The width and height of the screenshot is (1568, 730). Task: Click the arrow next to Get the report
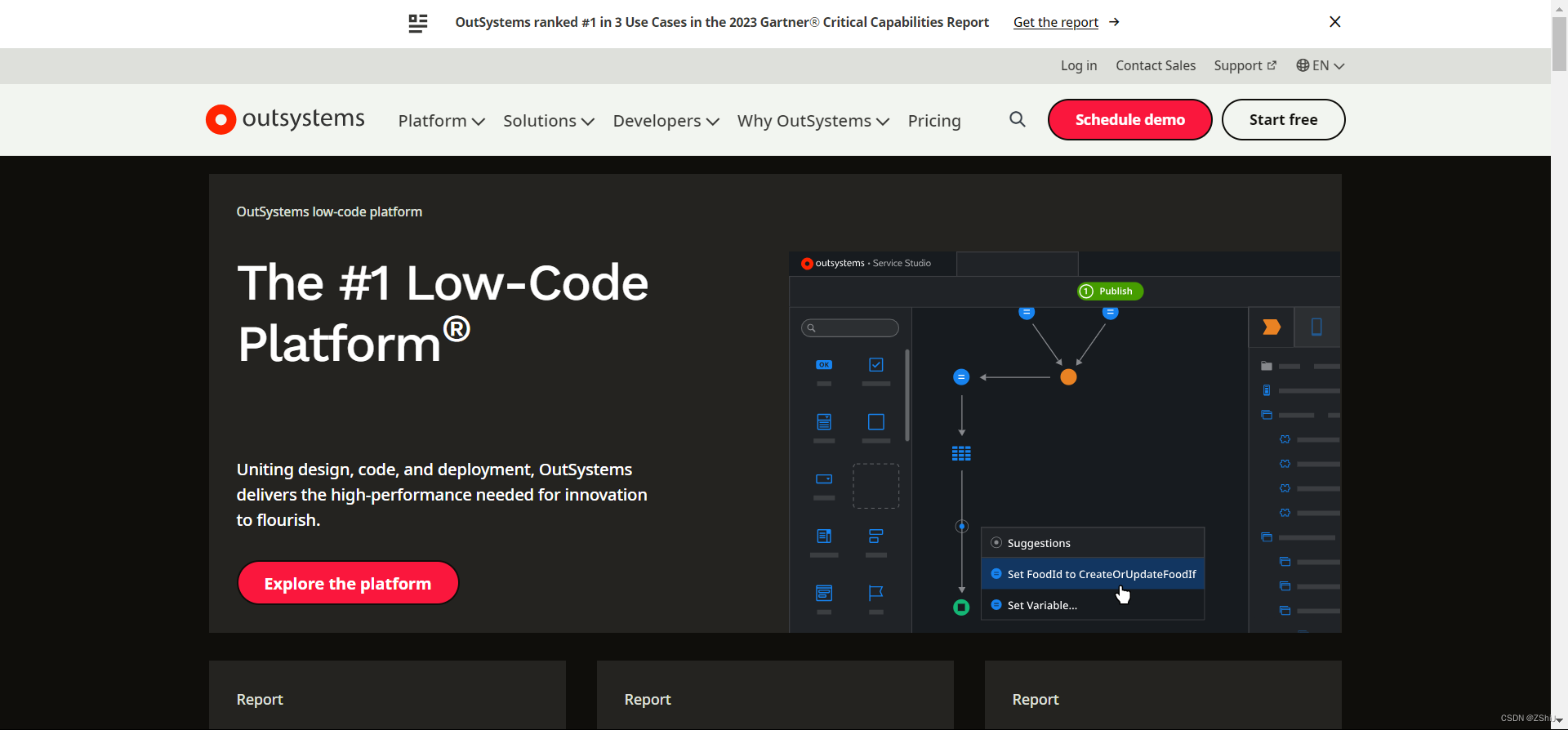[x=1114, y=22]
